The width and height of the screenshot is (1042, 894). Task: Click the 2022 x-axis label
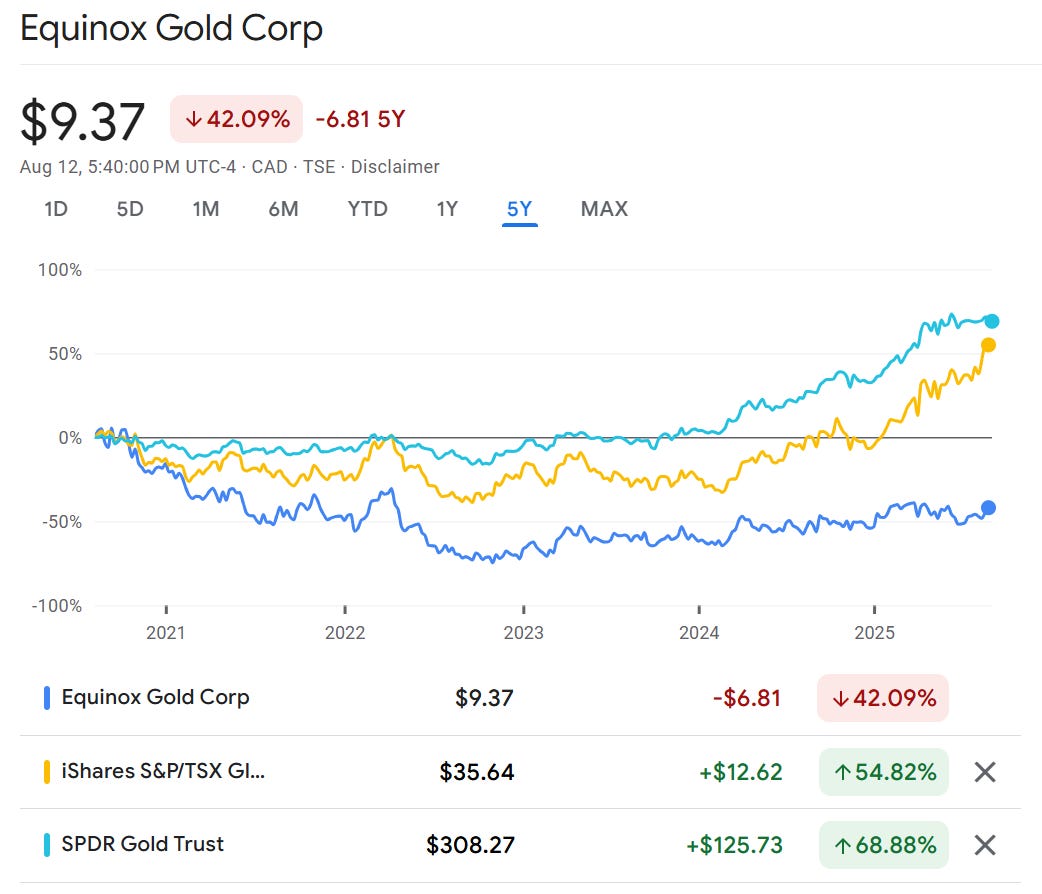[x=345, y=632]
